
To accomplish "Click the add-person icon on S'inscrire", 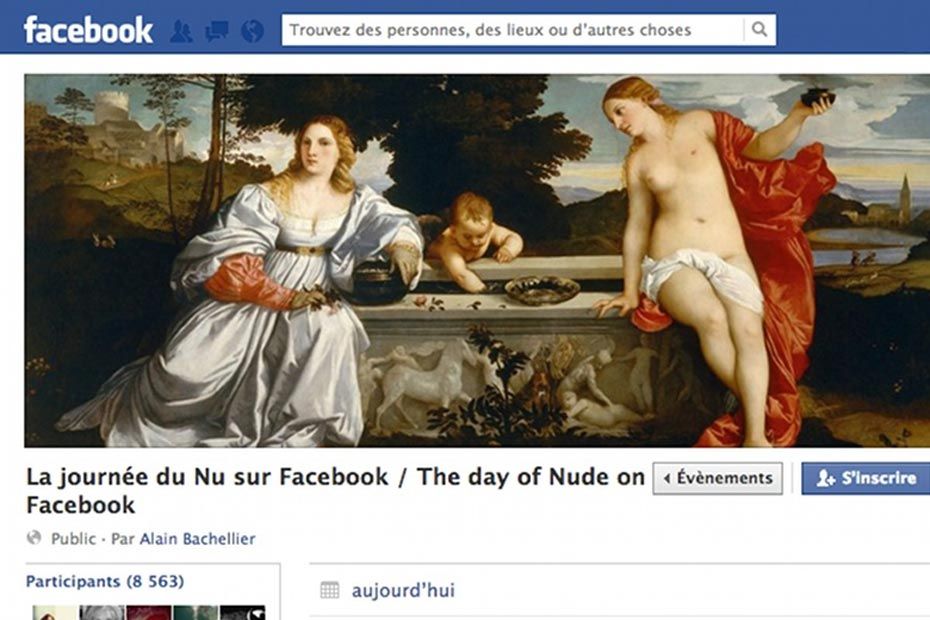I will tap(826, 478).
